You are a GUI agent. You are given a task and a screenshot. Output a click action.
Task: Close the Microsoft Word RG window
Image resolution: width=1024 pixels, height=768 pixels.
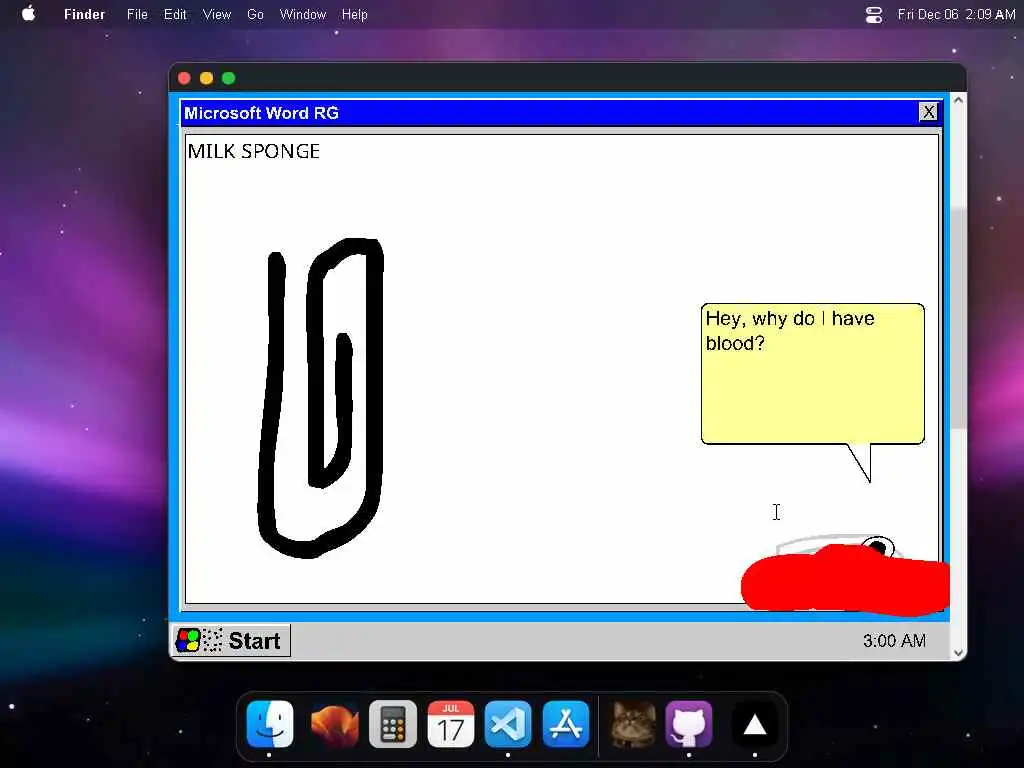[928, 112]
